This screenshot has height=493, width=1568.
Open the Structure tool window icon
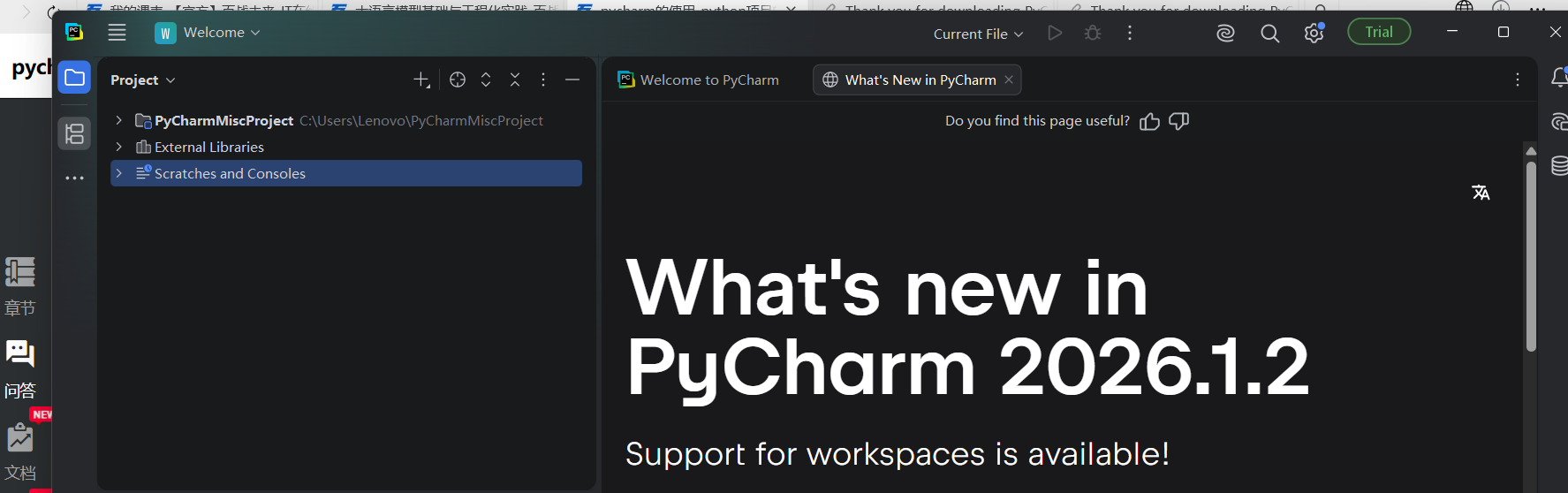(75, 133)
